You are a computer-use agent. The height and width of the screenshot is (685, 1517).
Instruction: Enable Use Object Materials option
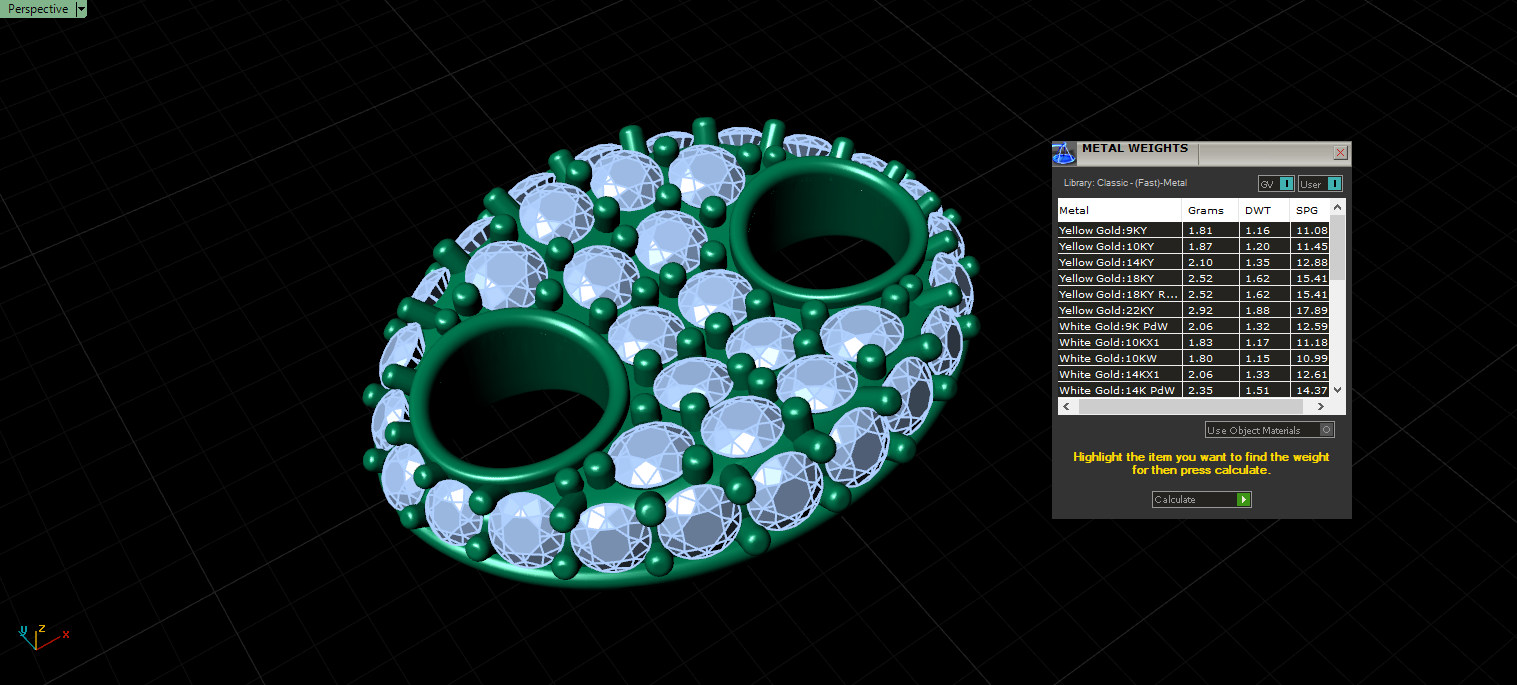pos(1269,430)
